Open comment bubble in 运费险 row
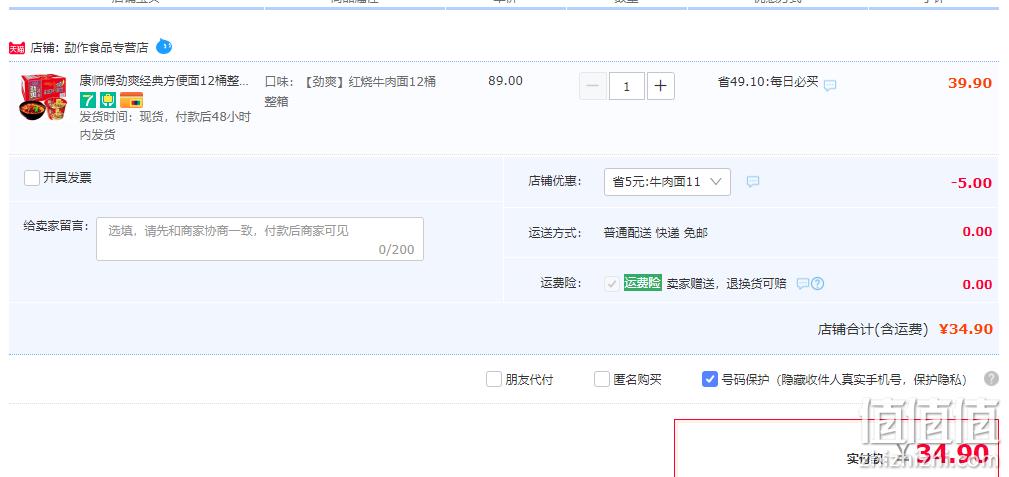The height and width of the screenshot is (477, 1009). point(802,284)
